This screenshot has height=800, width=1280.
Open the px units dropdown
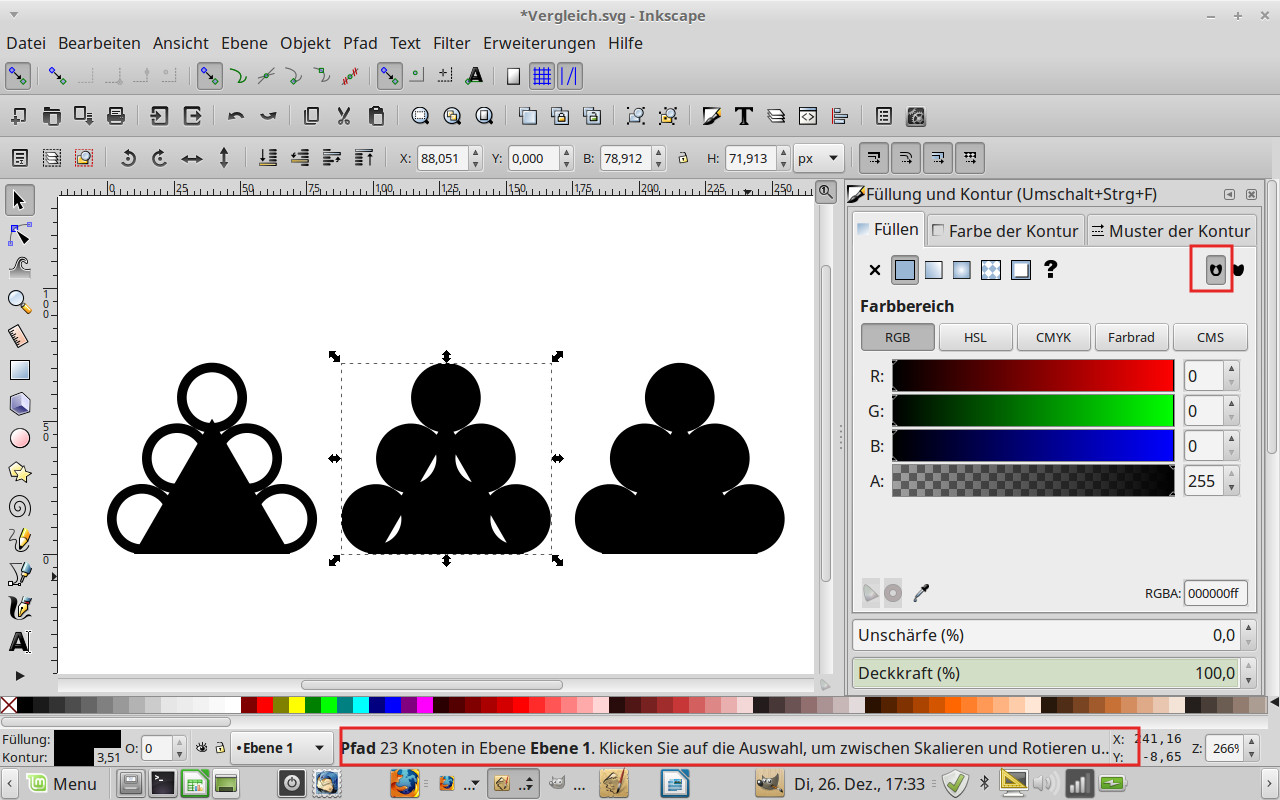pyautogui.click(x=819, y=158)
